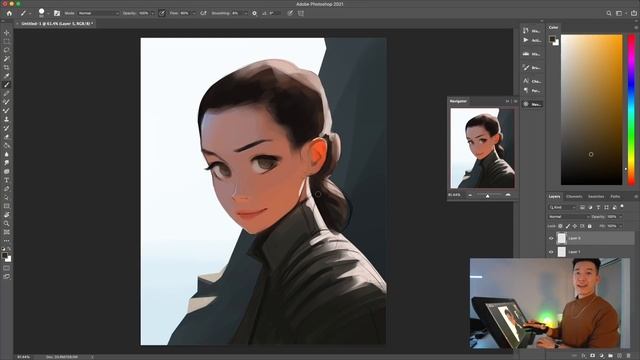Open the collapsed Character panel button
Image resolution: width=640 pixels, height=360 pixels.
(x=532, y=81)
